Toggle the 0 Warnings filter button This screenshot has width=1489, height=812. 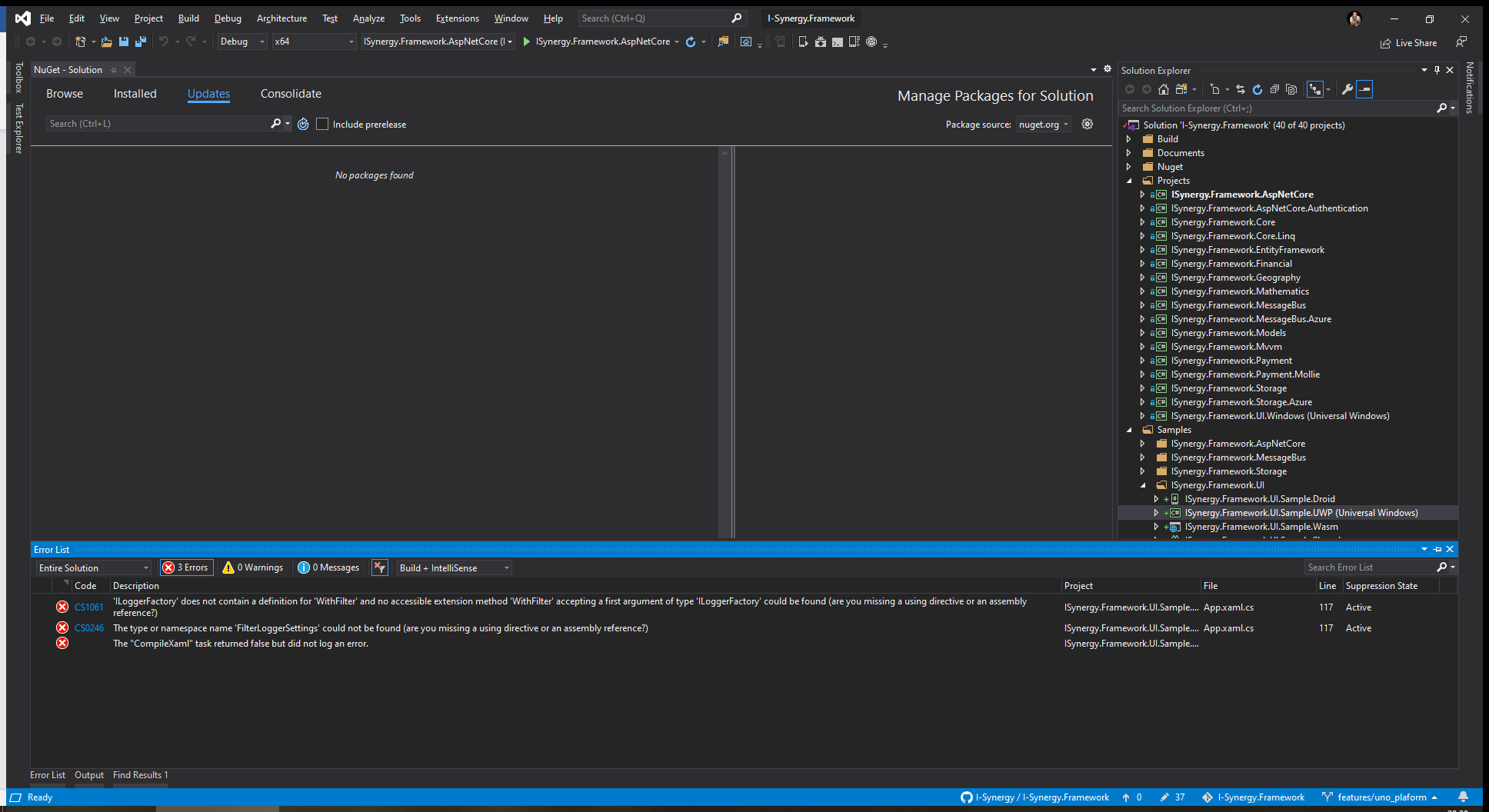253,567
